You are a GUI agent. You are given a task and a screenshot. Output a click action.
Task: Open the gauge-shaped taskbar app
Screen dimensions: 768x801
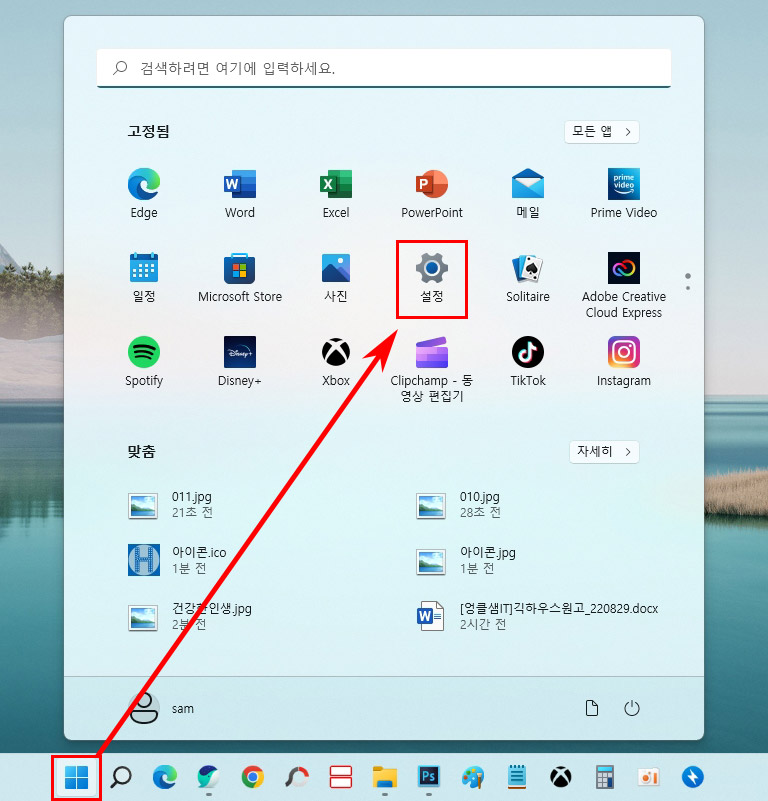pos(297,777)
